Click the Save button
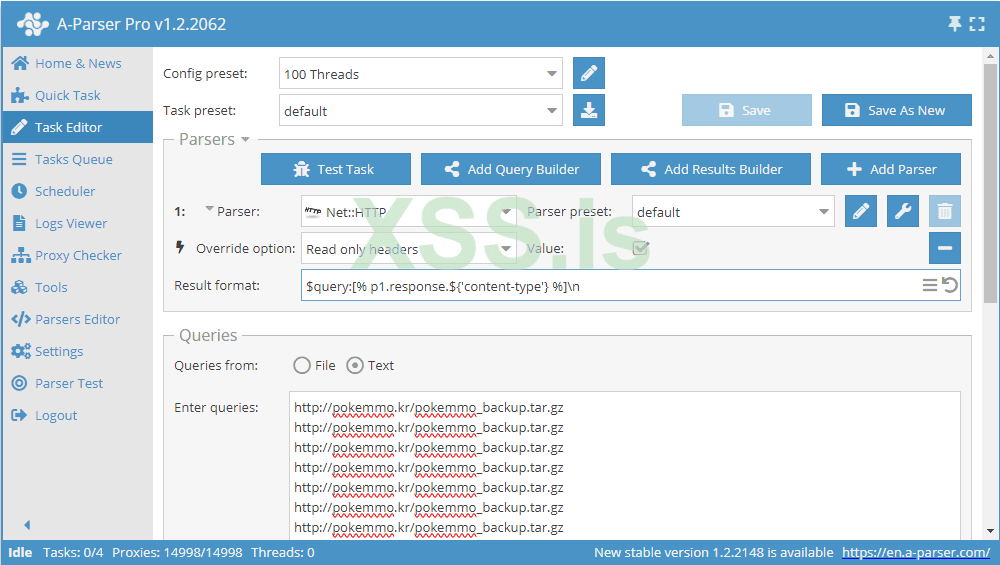The image size is (1000, 565). (x=747, y=110)
